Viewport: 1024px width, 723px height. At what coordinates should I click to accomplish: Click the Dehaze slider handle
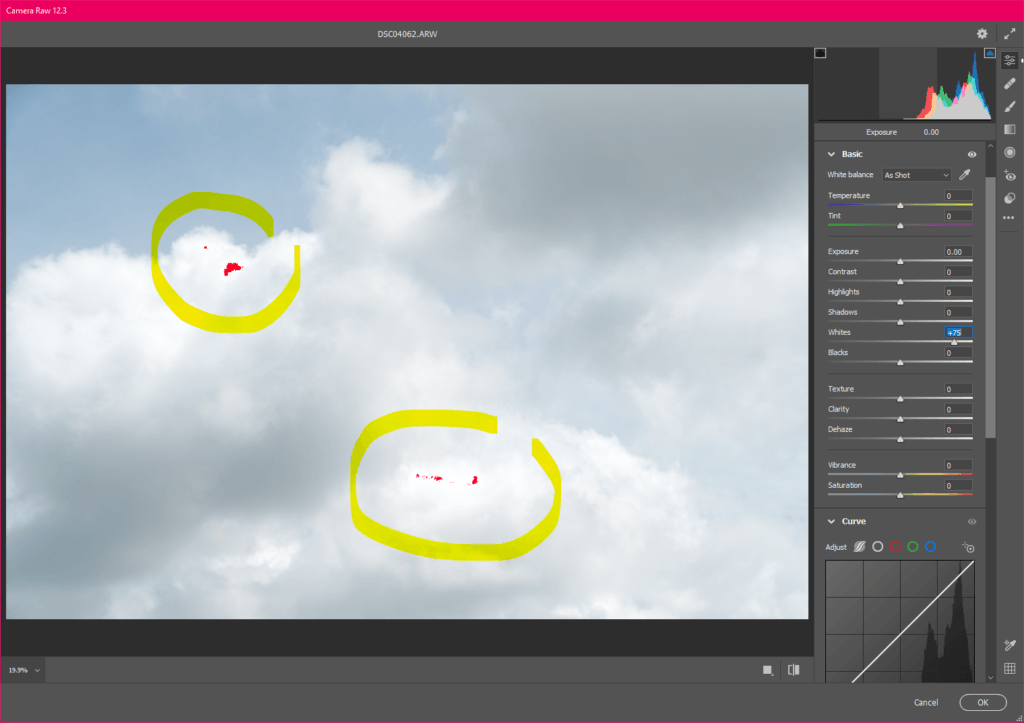point(900,439)
